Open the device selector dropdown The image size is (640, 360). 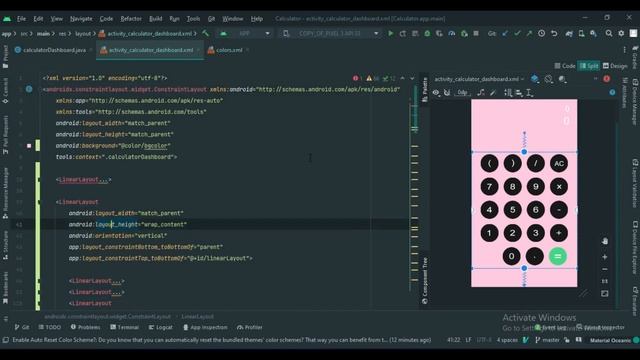(331, 33)
